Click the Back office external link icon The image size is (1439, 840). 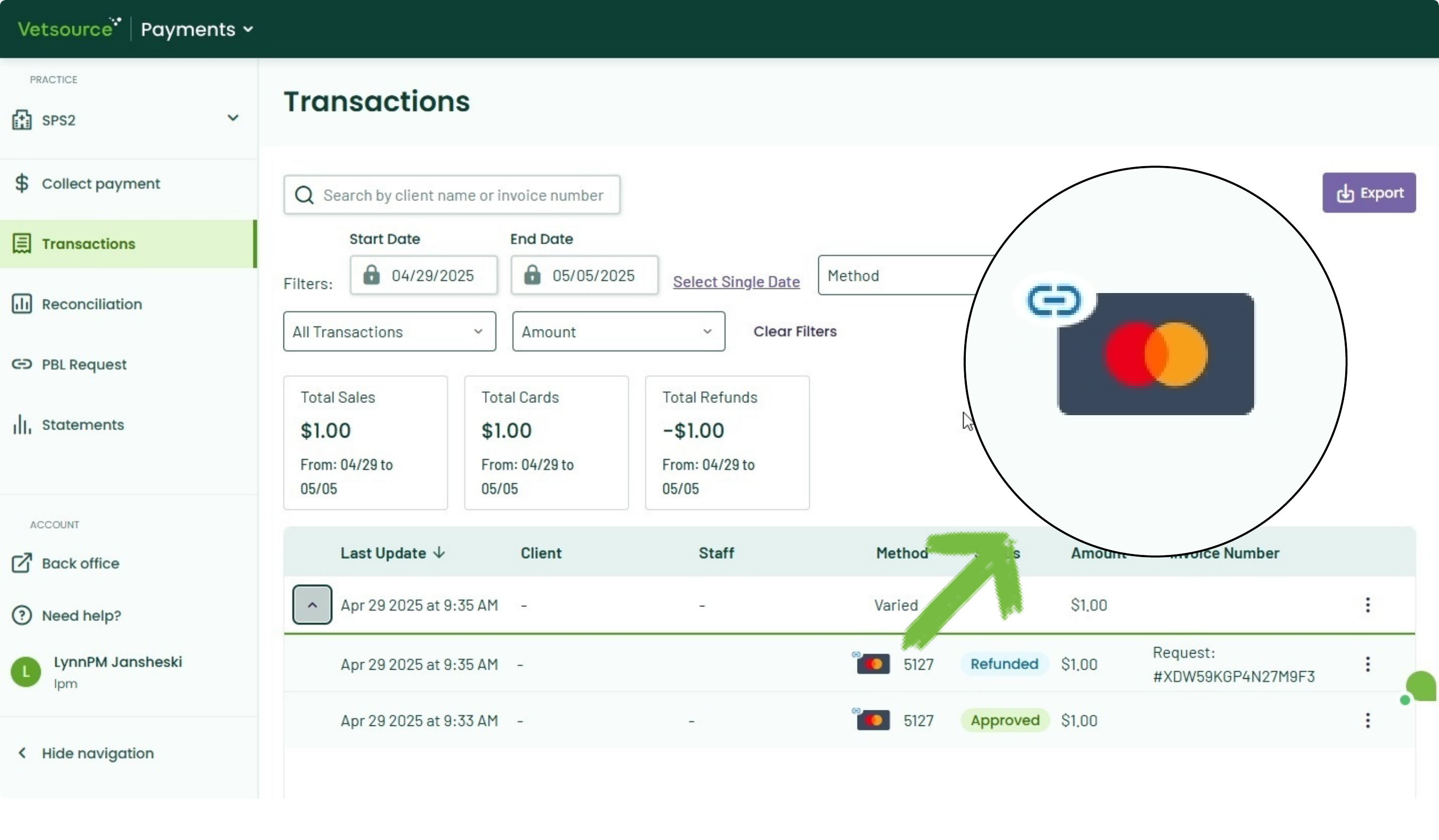21,563
